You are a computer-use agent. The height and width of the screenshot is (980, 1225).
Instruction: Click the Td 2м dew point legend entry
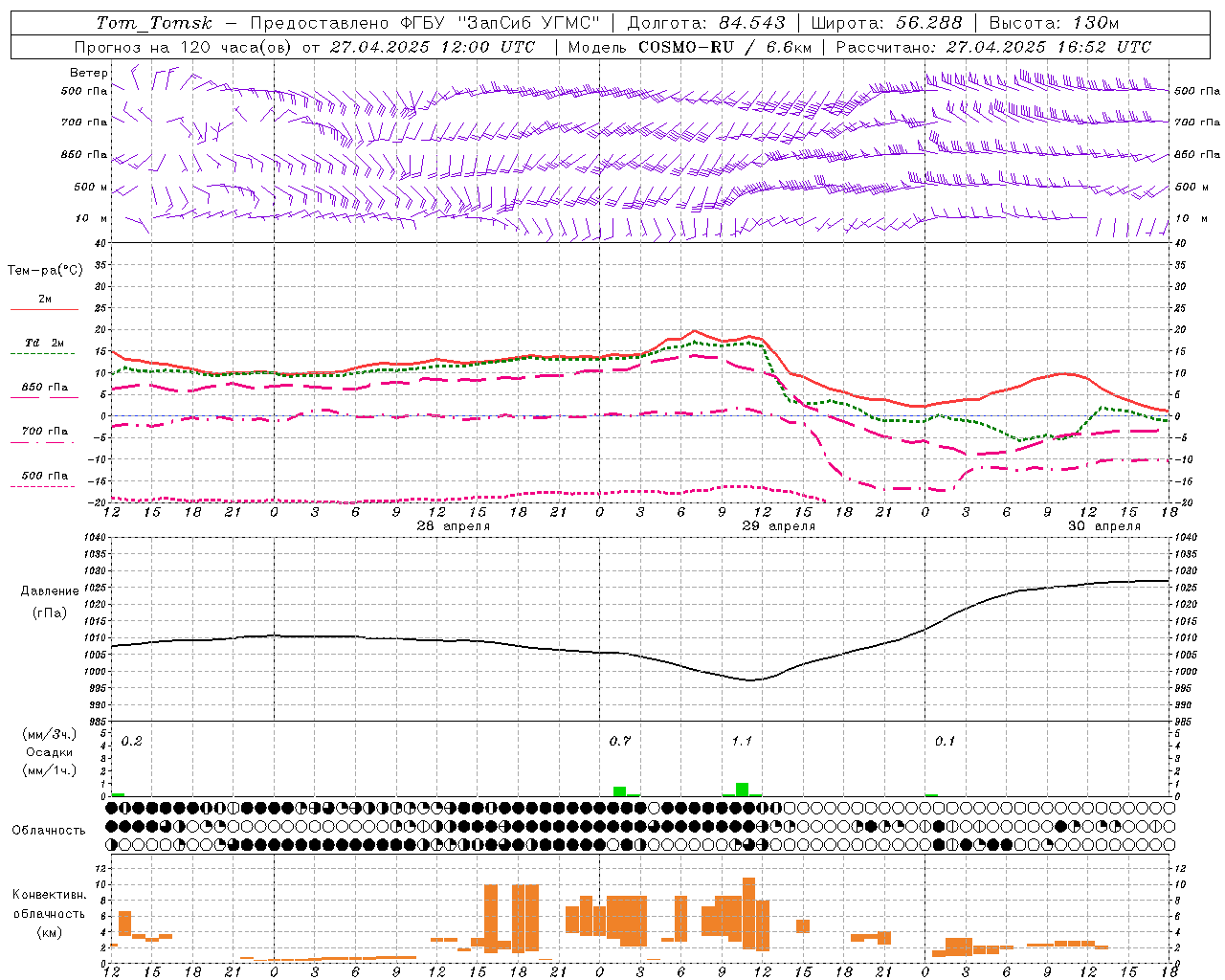point(45,343)
